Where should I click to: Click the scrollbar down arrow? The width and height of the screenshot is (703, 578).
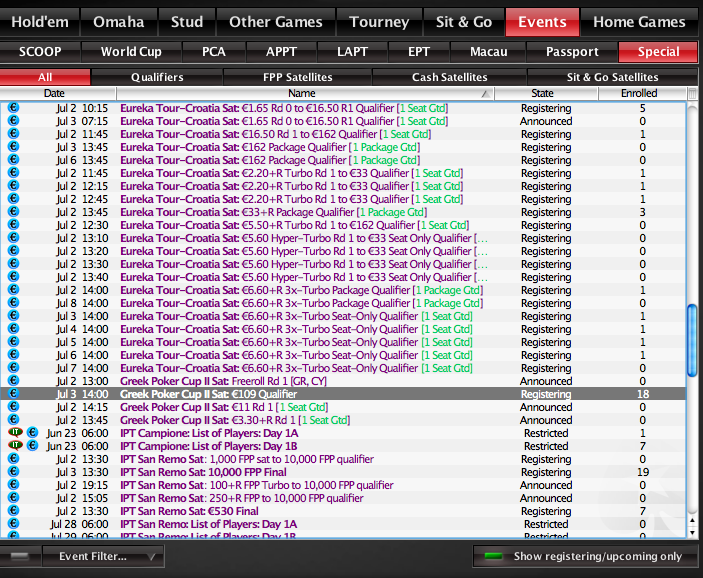point(692,533)
